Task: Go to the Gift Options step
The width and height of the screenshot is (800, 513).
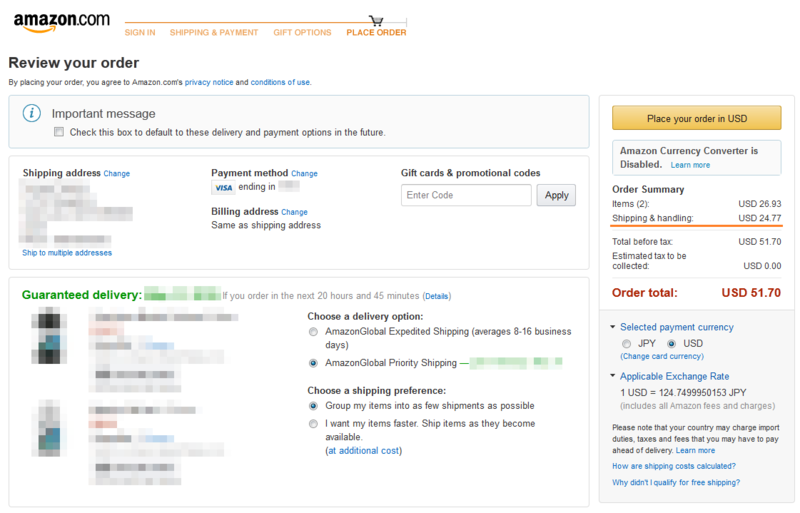Action: tap(302, 32)
